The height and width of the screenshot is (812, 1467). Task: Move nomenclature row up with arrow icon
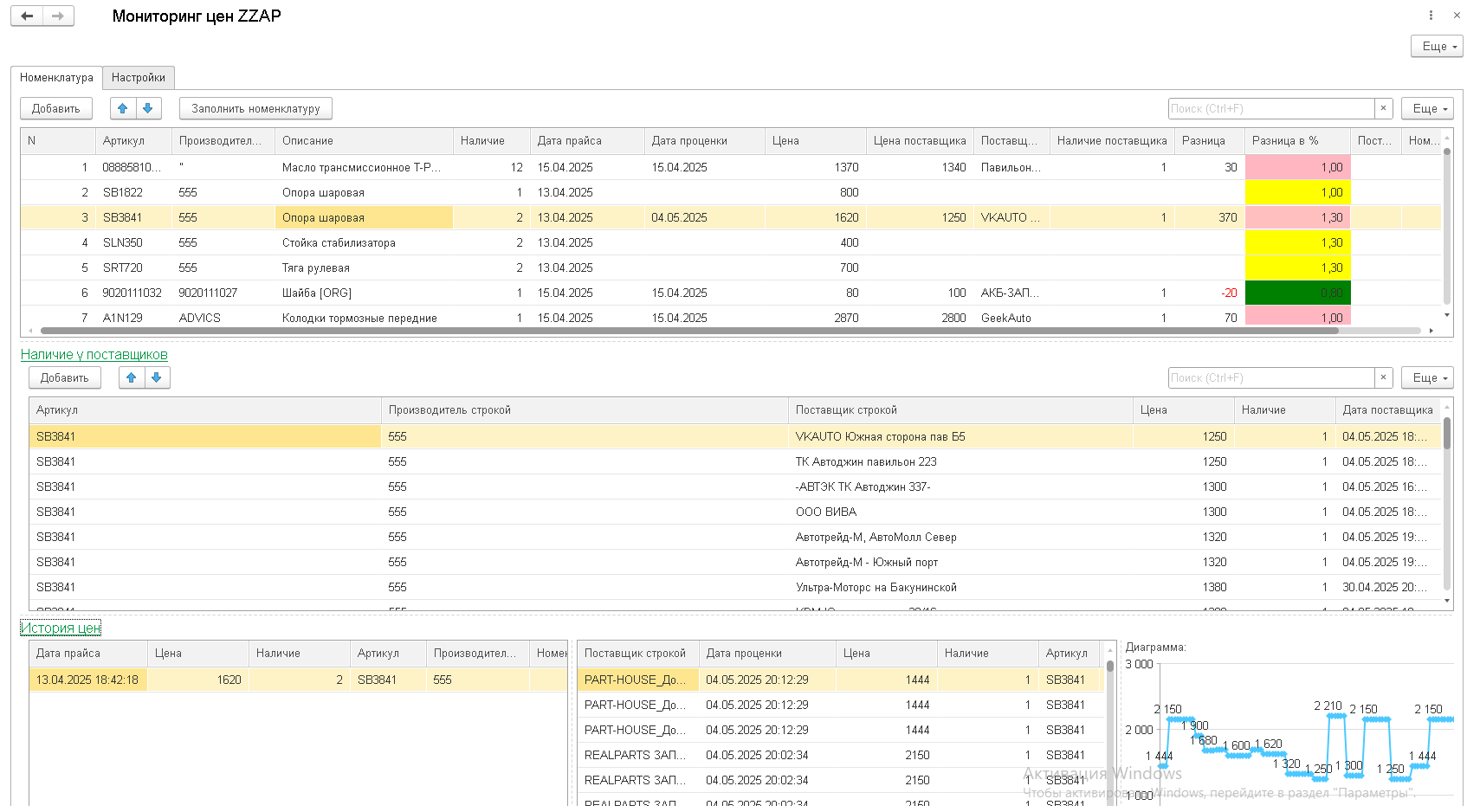pyautogui.click(x=123, y=108)
